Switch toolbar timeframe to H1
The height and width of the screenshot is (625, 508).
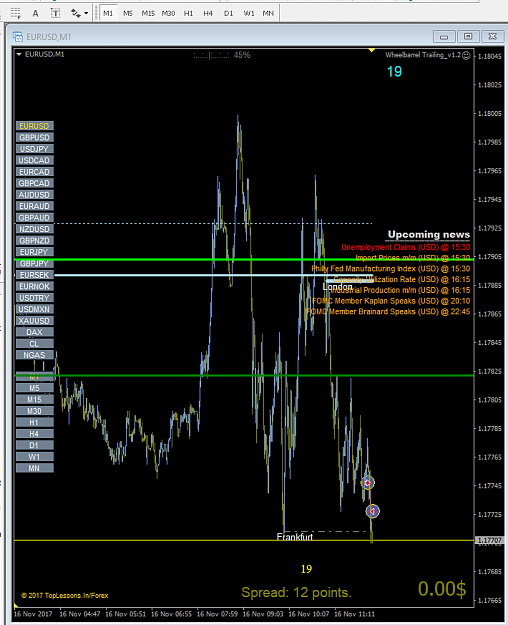point(188,13)
